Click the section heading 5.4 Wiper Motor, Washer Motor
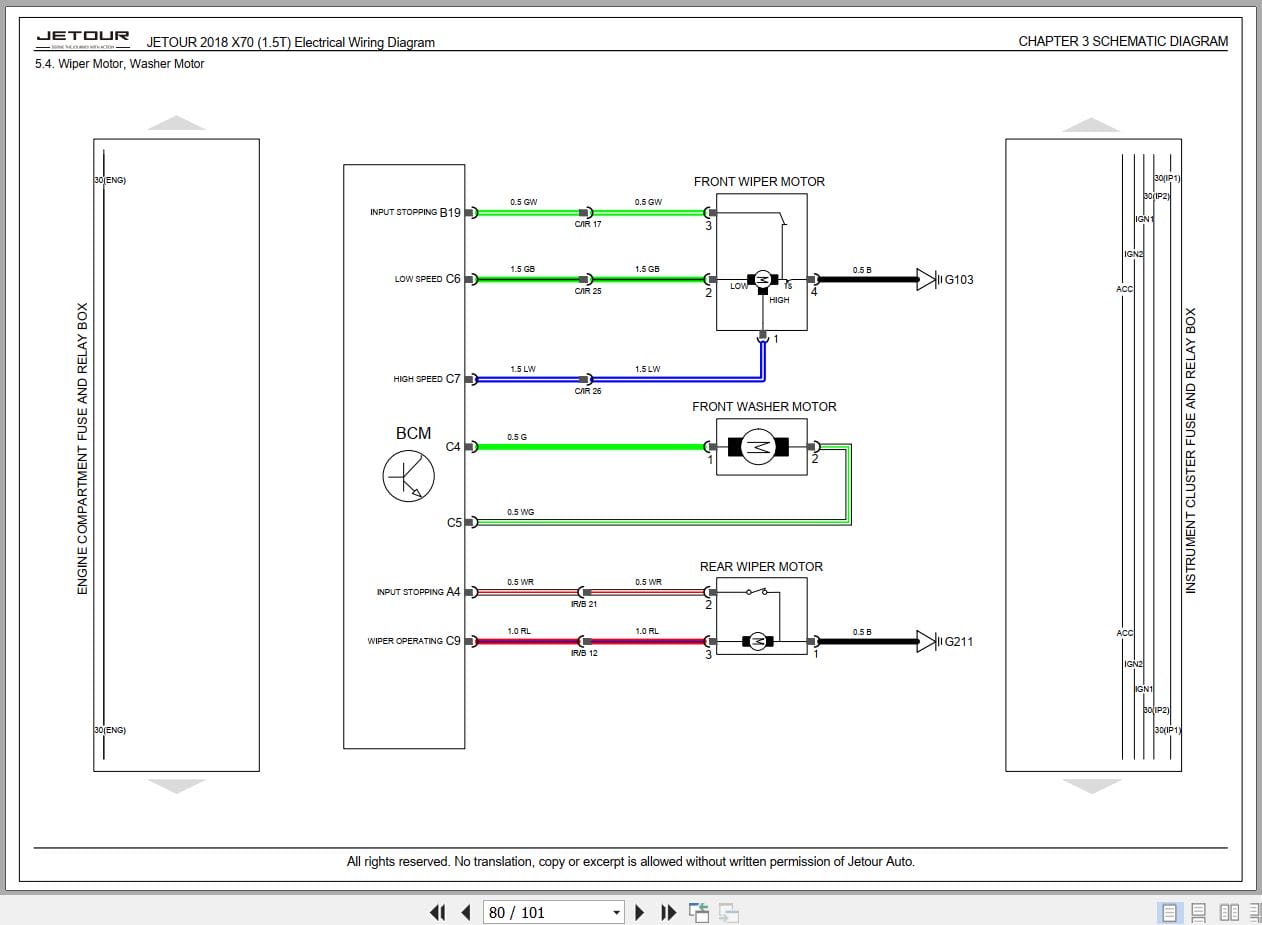 pyautogui.click(x=116, y=63)
